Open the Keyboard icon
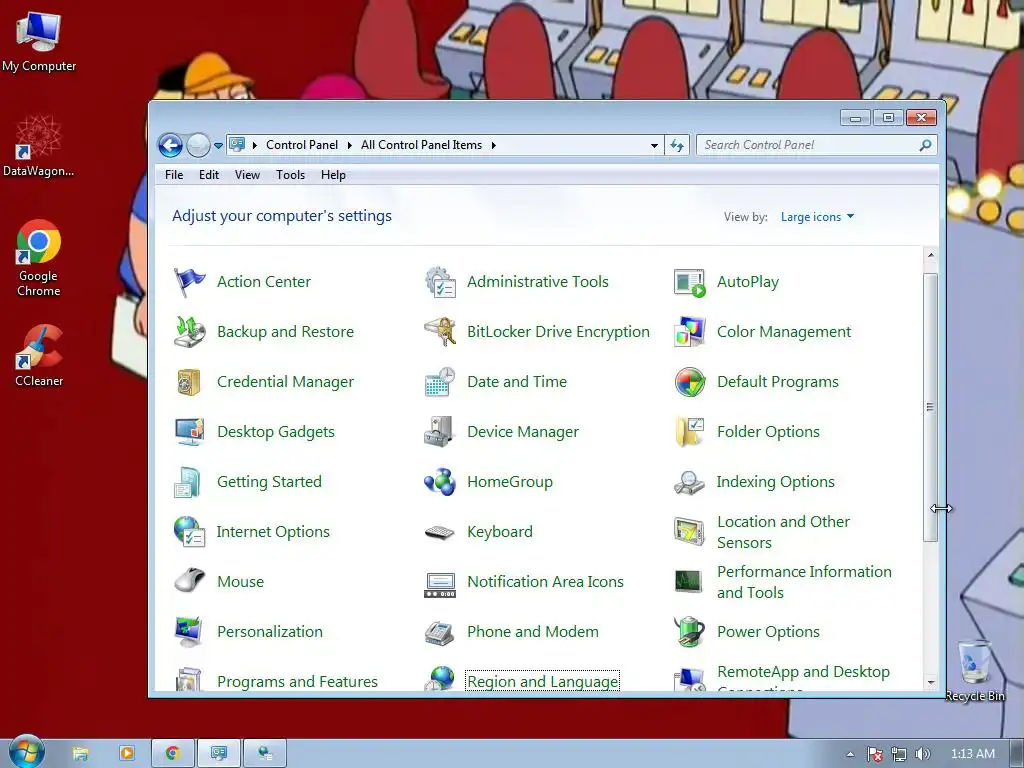 click(440, 532)
